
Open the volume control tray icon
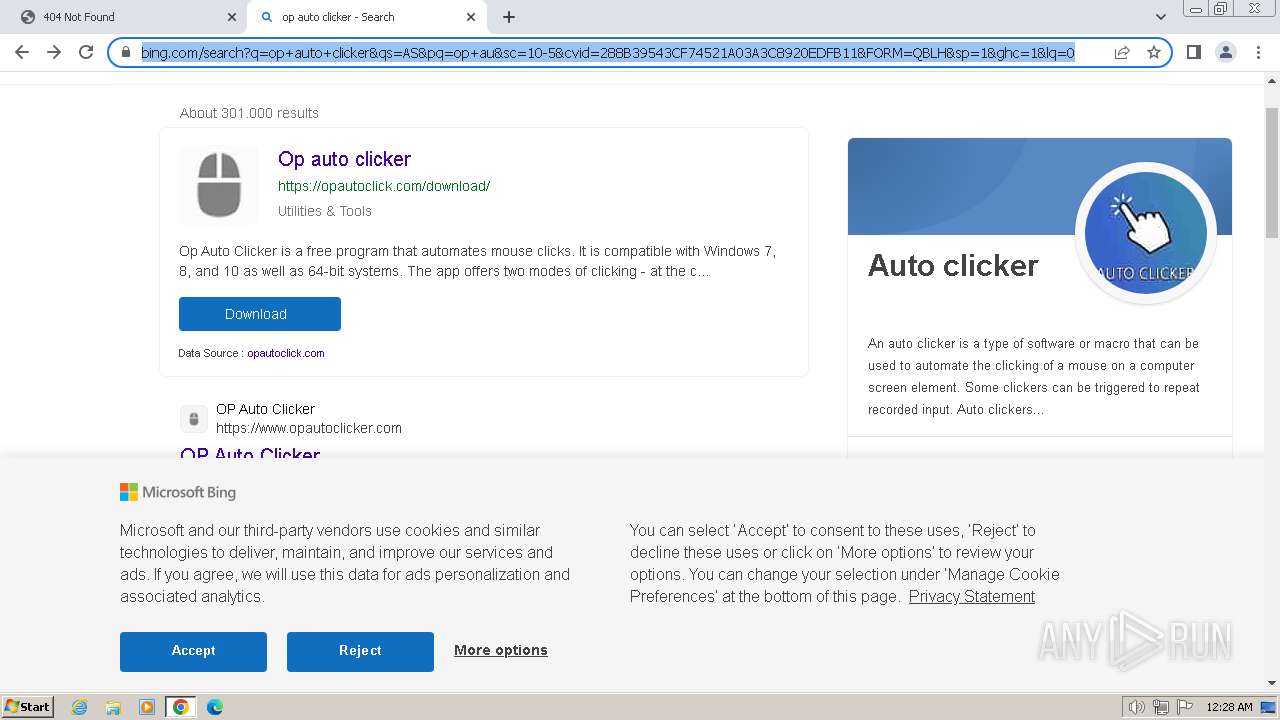(1137, 707)
